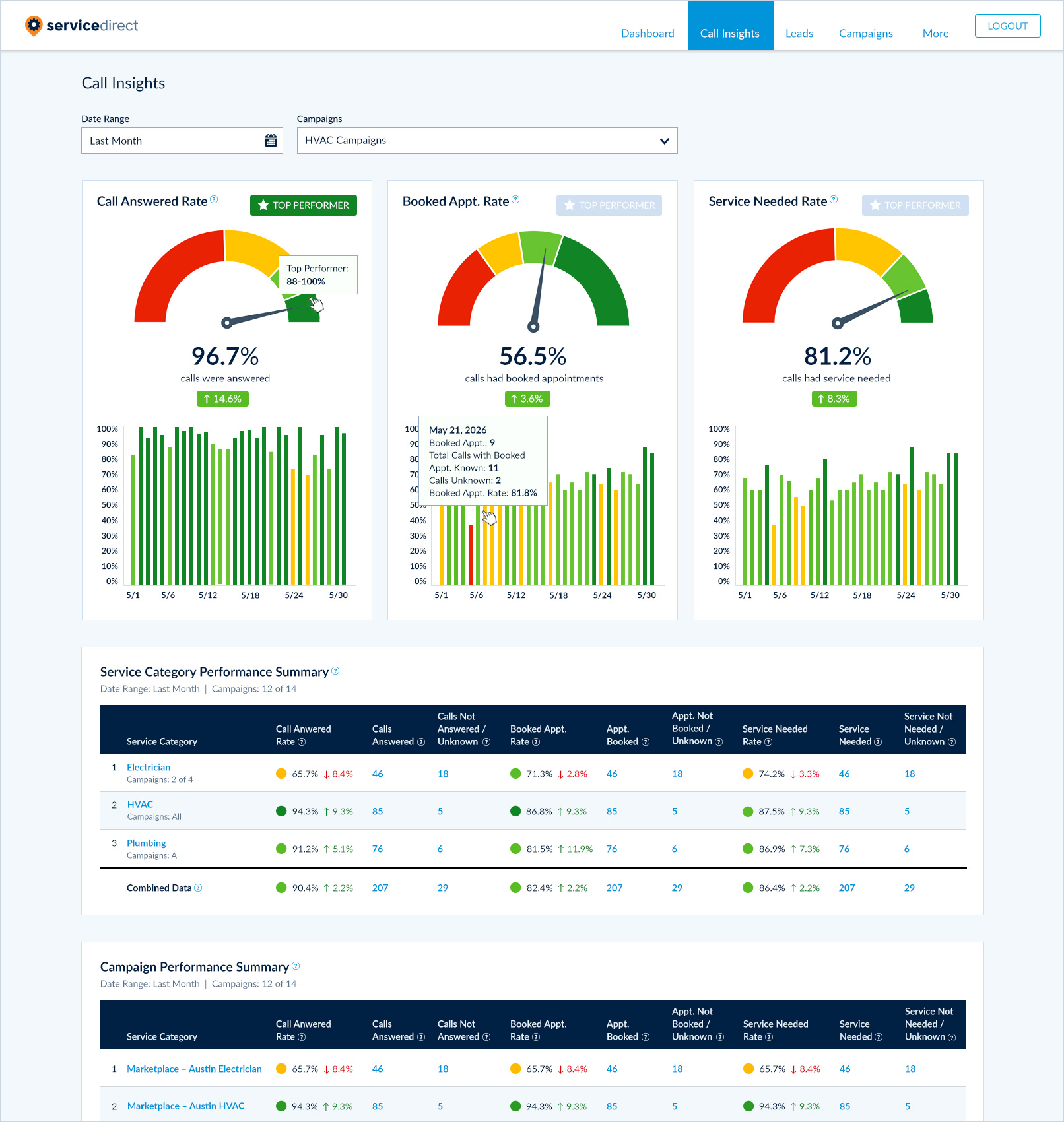This screenshot has height=1122, width=1064.
Task: Click the Booked Appt. Rate help icon in Campaign table header
Action: pos(536,1037)
